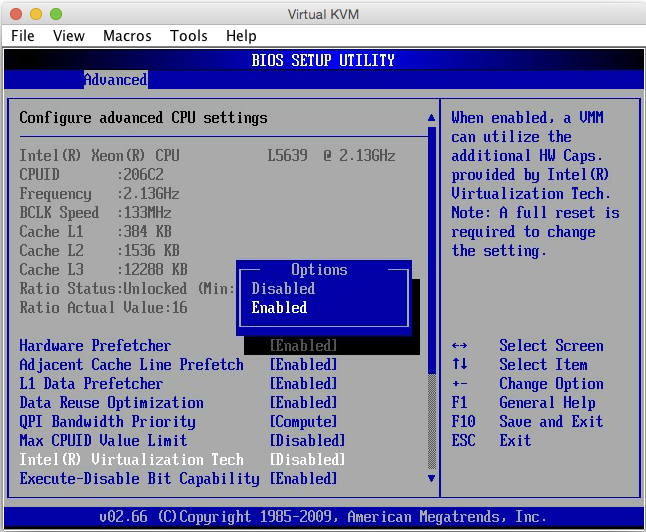The height and width of the screenshot is (532, 646).
Task: Choose Disabled in the Options popup
Action: pos(283,288)
